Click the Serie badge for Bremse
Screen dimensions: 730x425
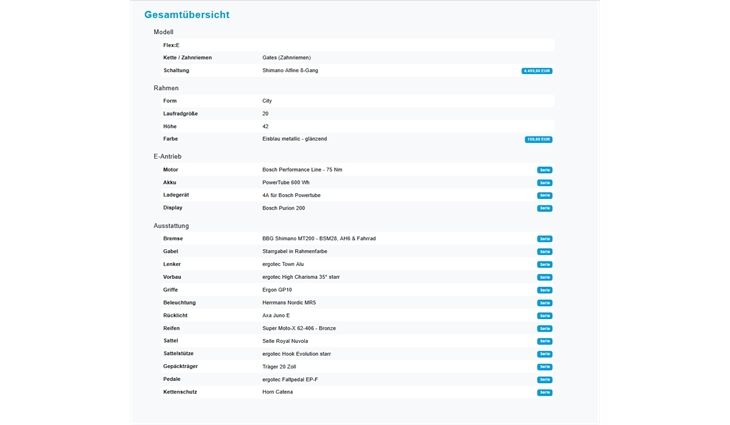click(x=544, y=238)
